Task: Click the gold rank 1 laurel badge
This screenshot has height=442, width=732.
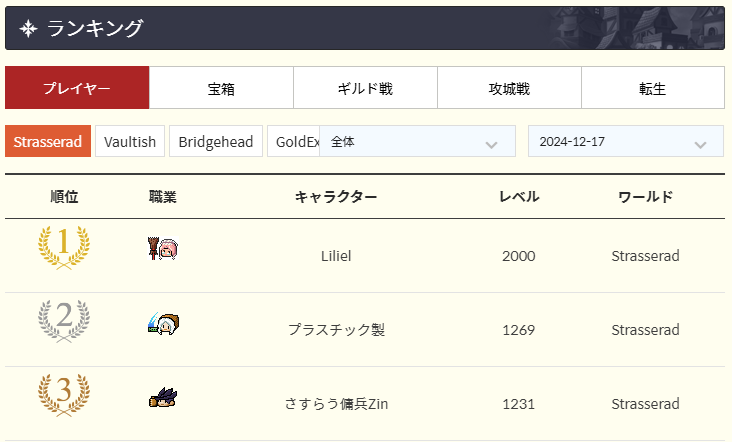Action: 64,247
